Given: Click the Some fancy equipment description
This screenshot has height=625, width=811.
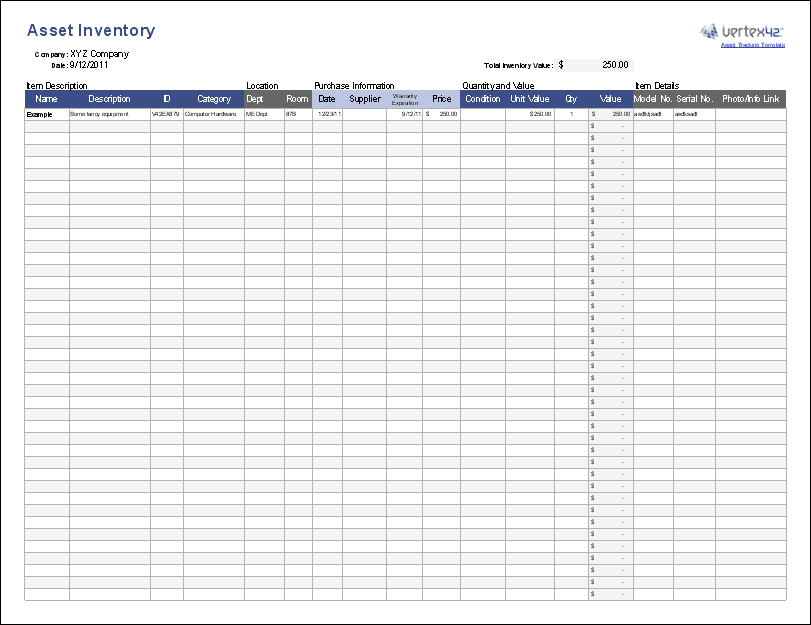Looking at the screenshot, I should pyautogui.click(x=100, y=114).
